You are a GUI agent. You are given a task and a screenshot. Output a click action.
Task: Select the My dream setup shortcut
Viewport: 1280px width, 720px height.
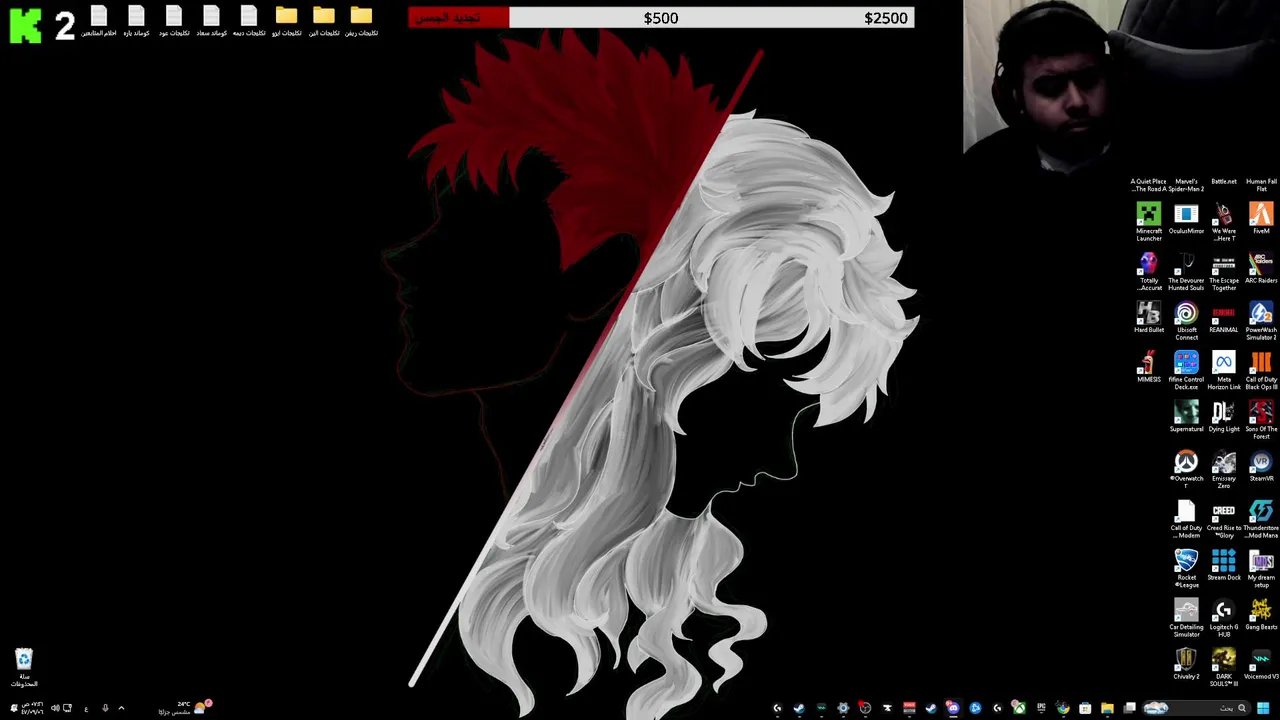point(1261,568)
